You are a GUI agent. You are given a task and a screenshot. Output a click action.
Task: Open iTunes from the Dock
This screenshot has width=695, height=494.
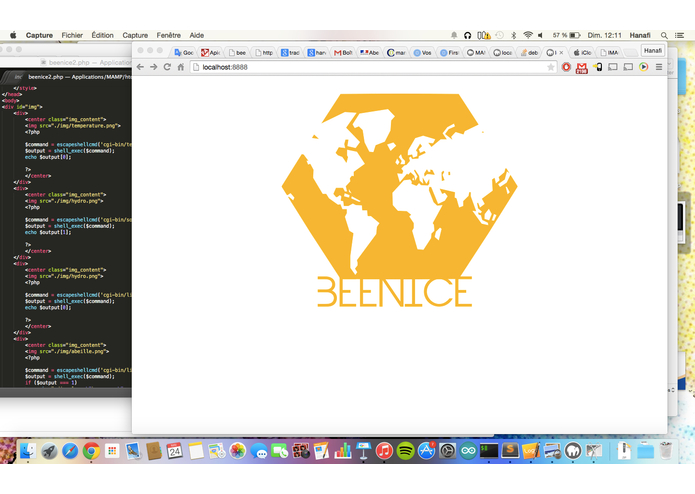point(384,451)
